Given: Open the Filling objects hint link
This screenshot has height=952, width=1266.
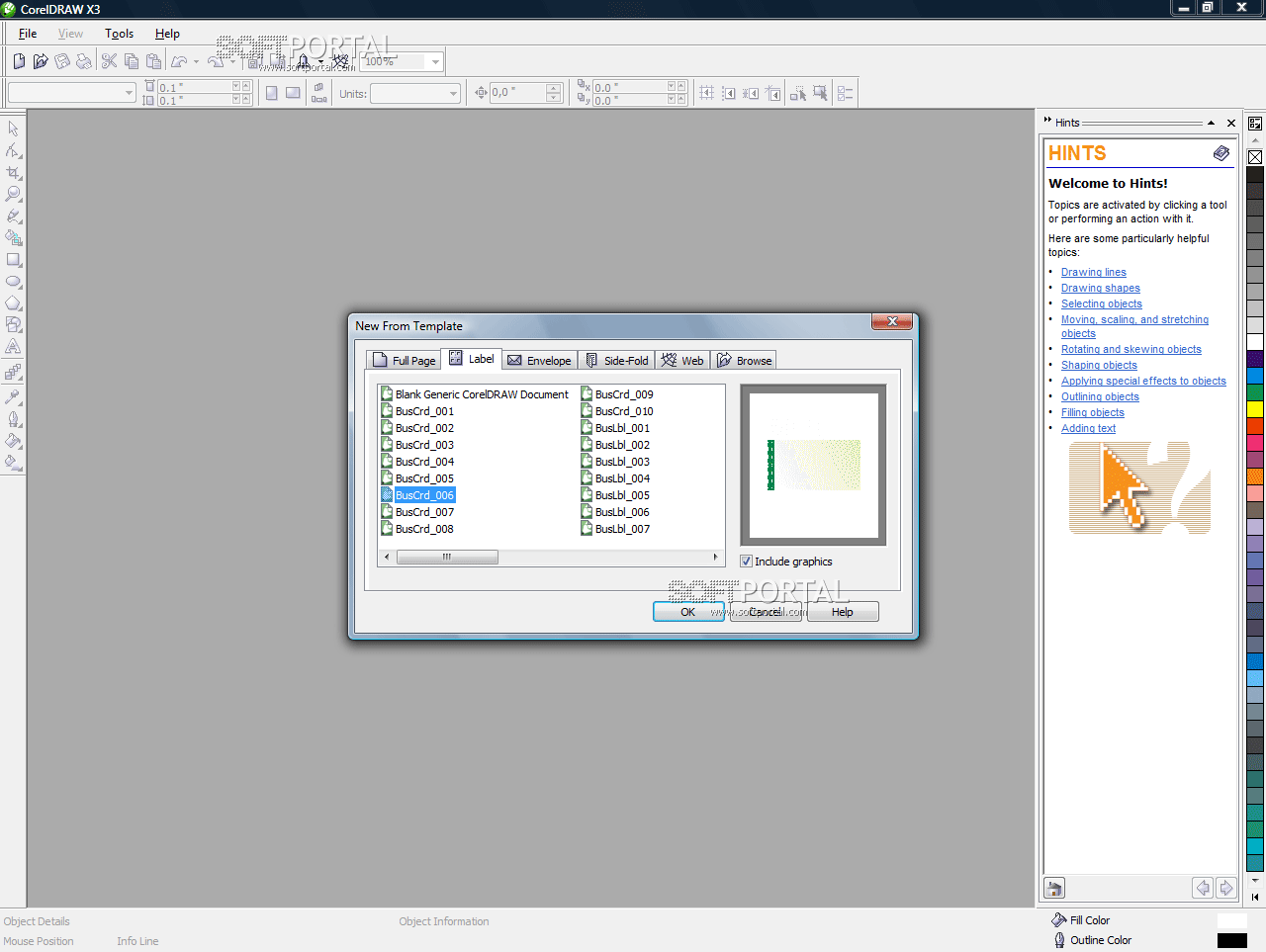Looking at the screenshot, I should [x=1093, y=412].
